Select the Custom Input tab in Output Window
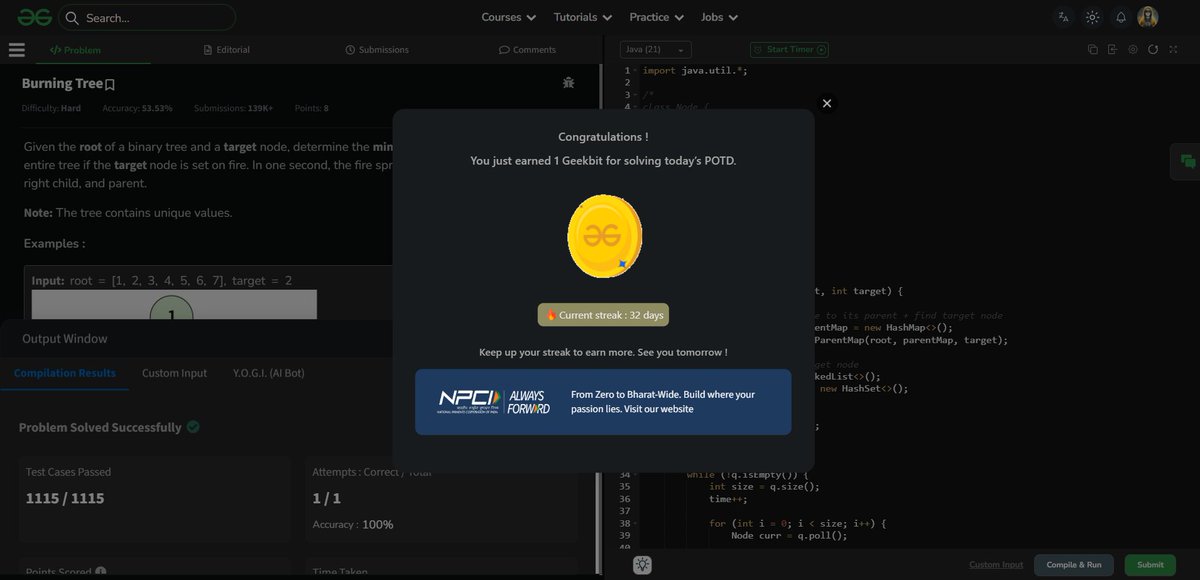 click(174, 373)
